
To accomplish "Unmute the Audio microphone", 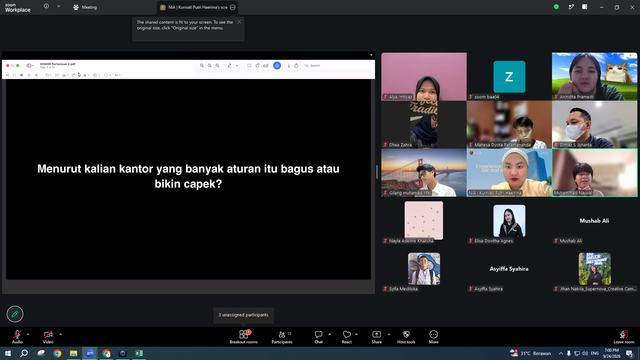I will coord(17,337).
